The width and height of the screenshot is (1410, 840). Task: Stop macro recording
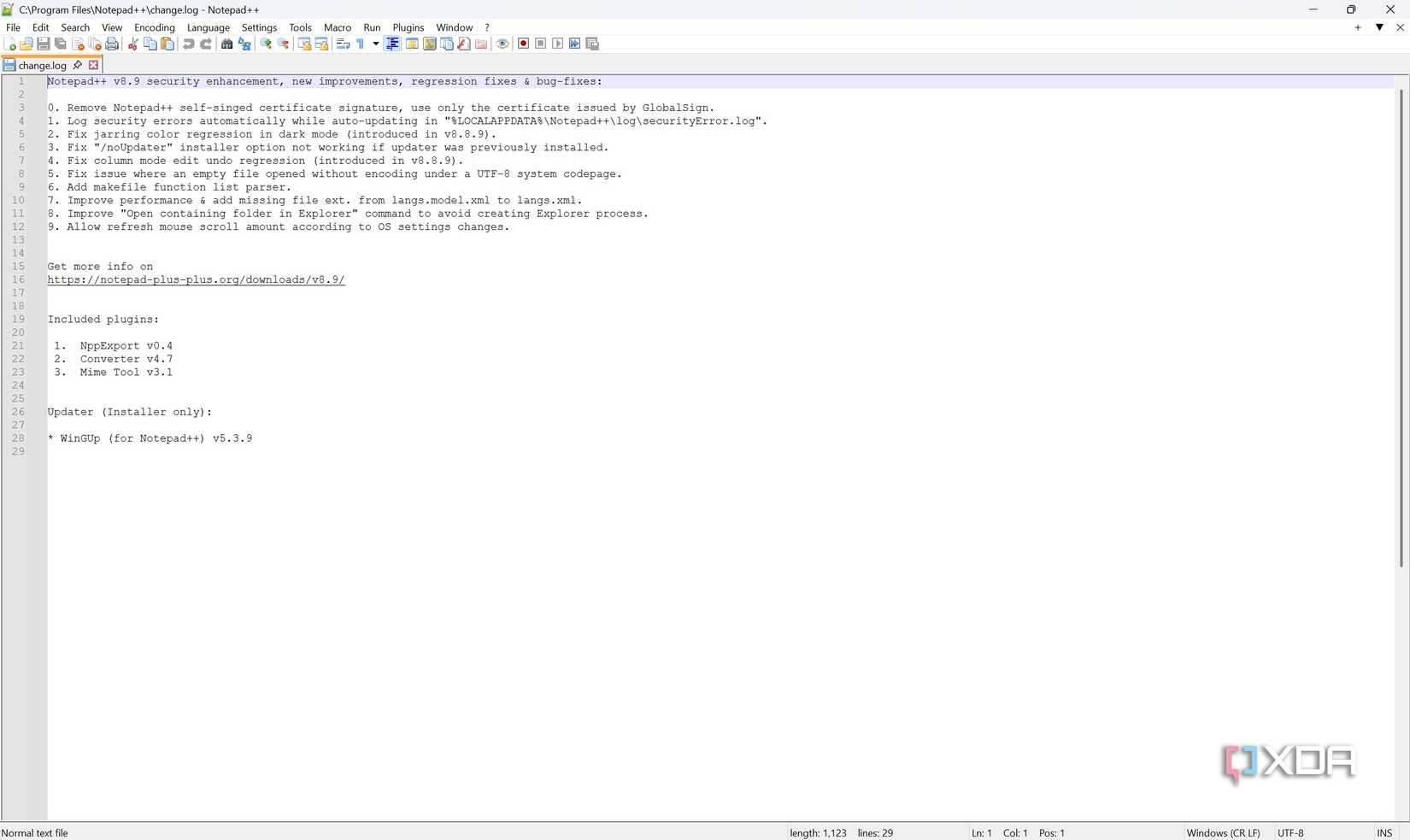pyautogui.click(x=541, y=44)
